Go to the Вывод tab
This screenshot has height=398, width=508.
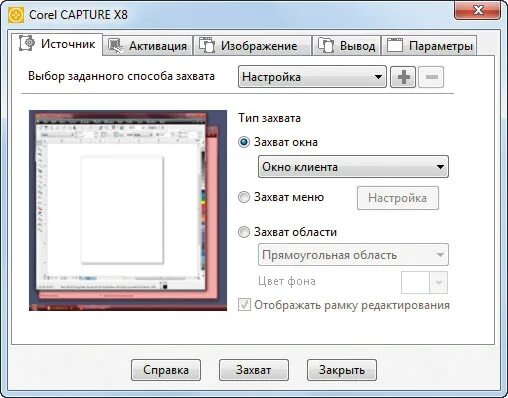346,46
